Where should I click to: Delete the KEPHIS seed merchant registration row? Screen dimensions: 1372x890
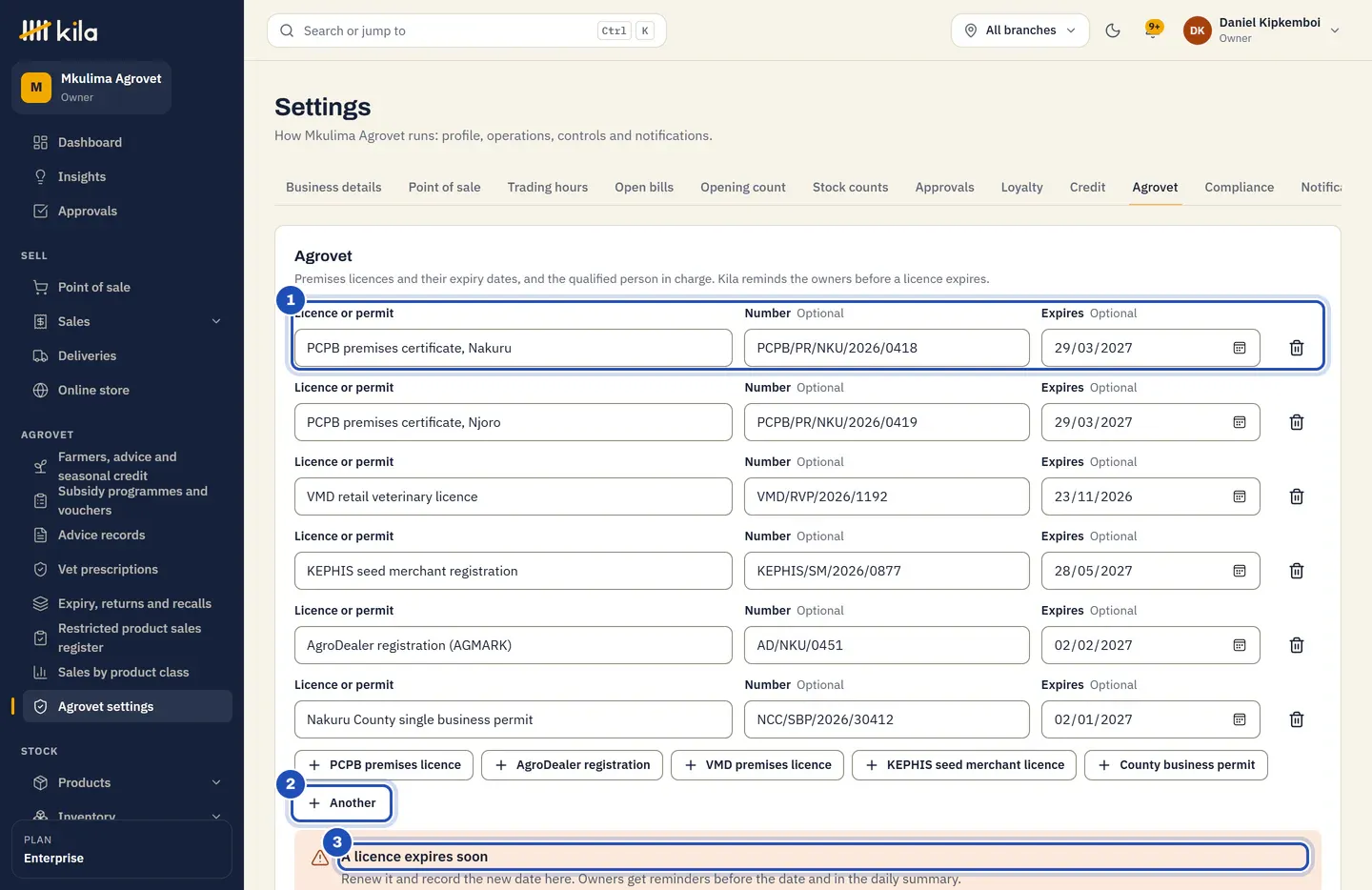(1296, 571)
